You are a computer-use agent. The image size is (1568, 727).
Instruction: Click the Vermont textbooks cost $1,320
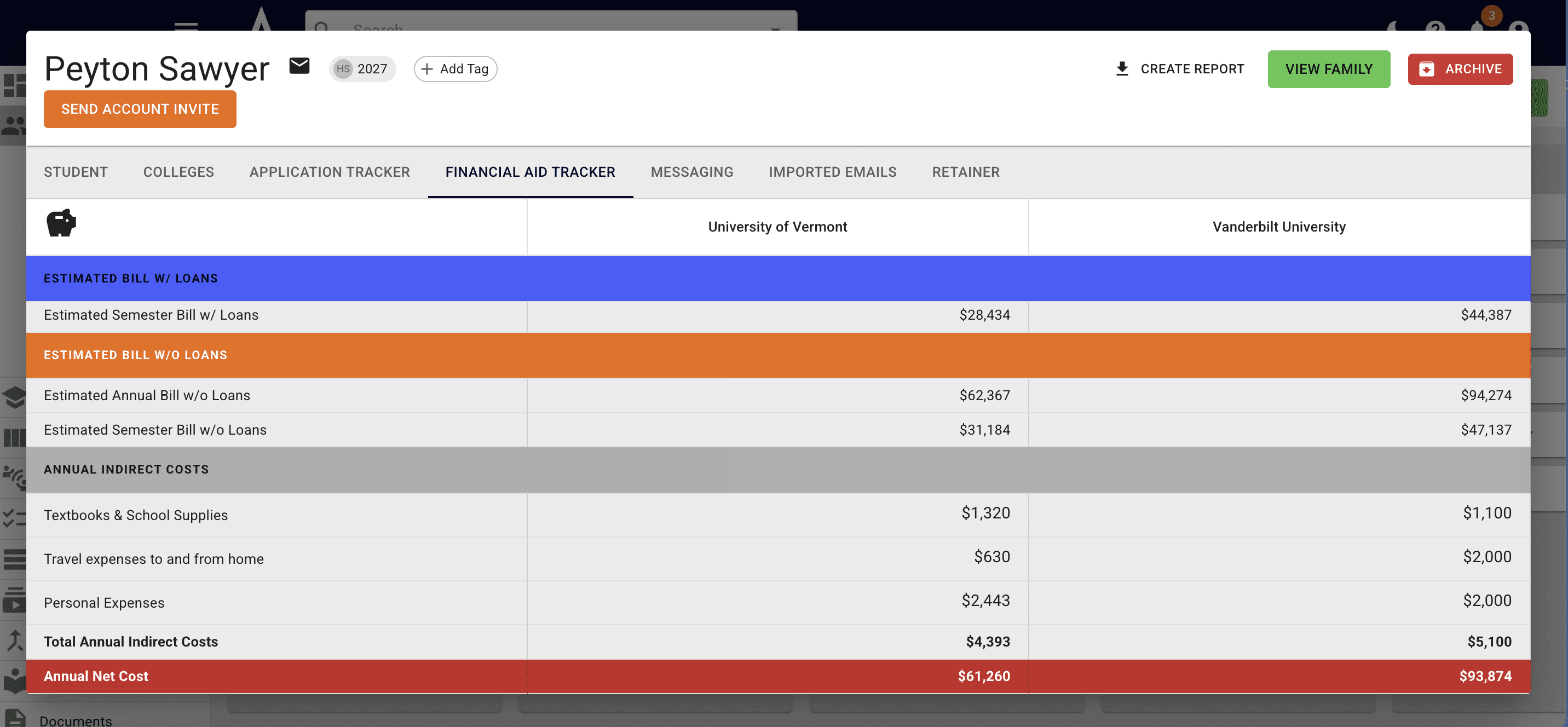click(x=985, y=512)
